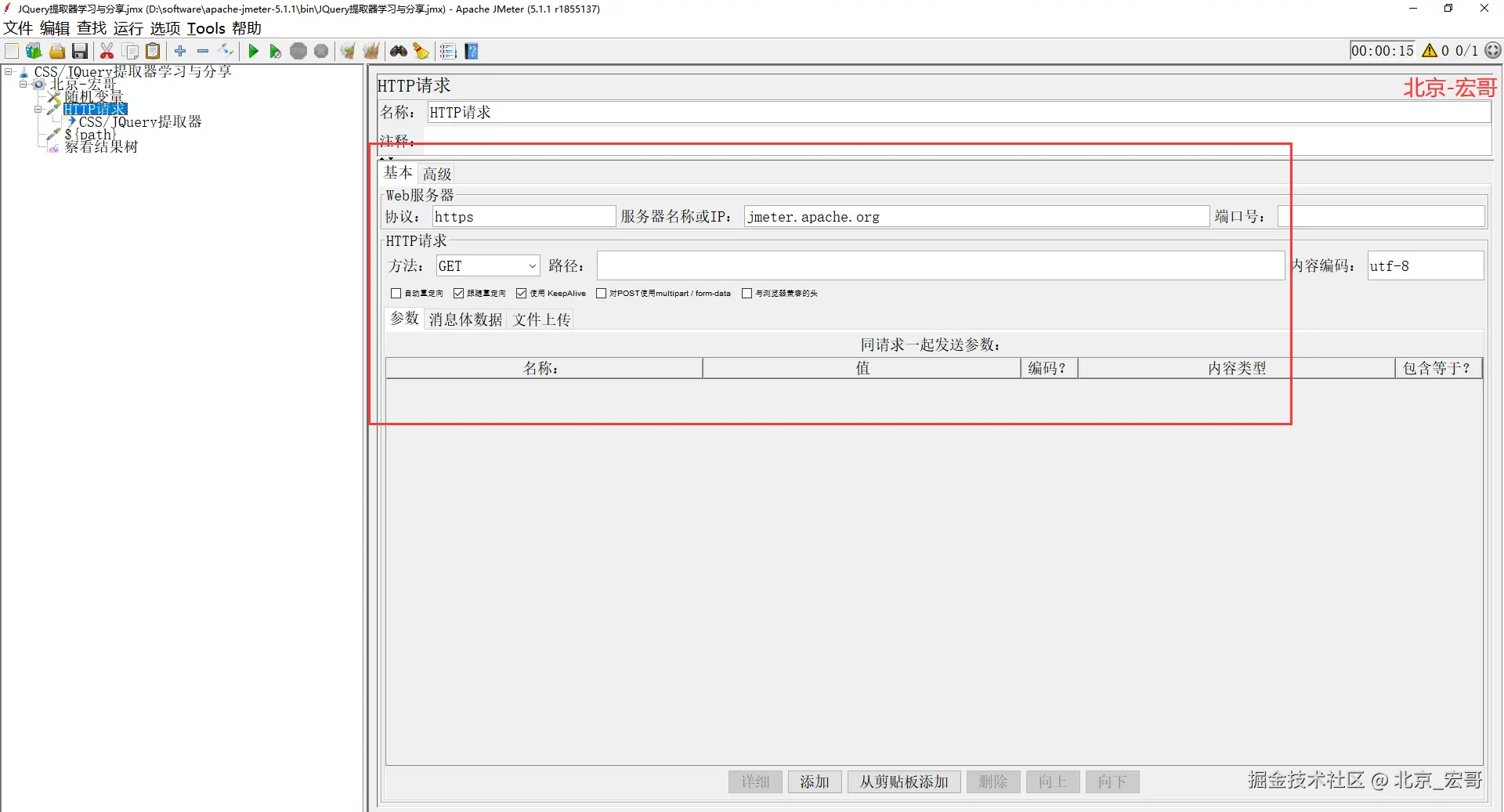Focus the 名称 name input field
1504x812 pixels.
(959, 113)
